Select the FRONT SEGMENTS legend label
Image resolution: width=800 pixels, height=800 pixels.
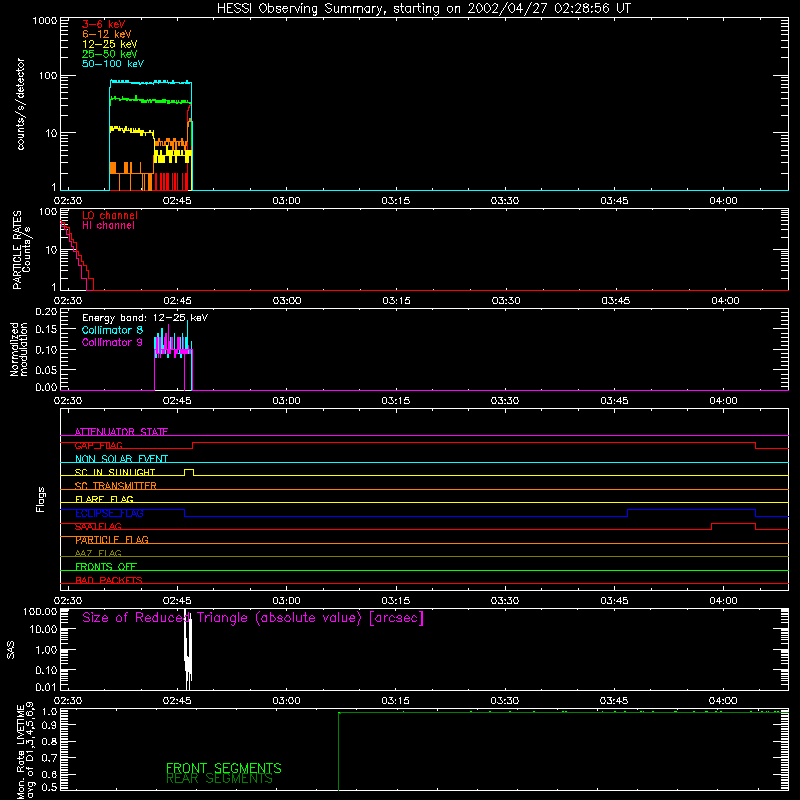coord(223,768)
